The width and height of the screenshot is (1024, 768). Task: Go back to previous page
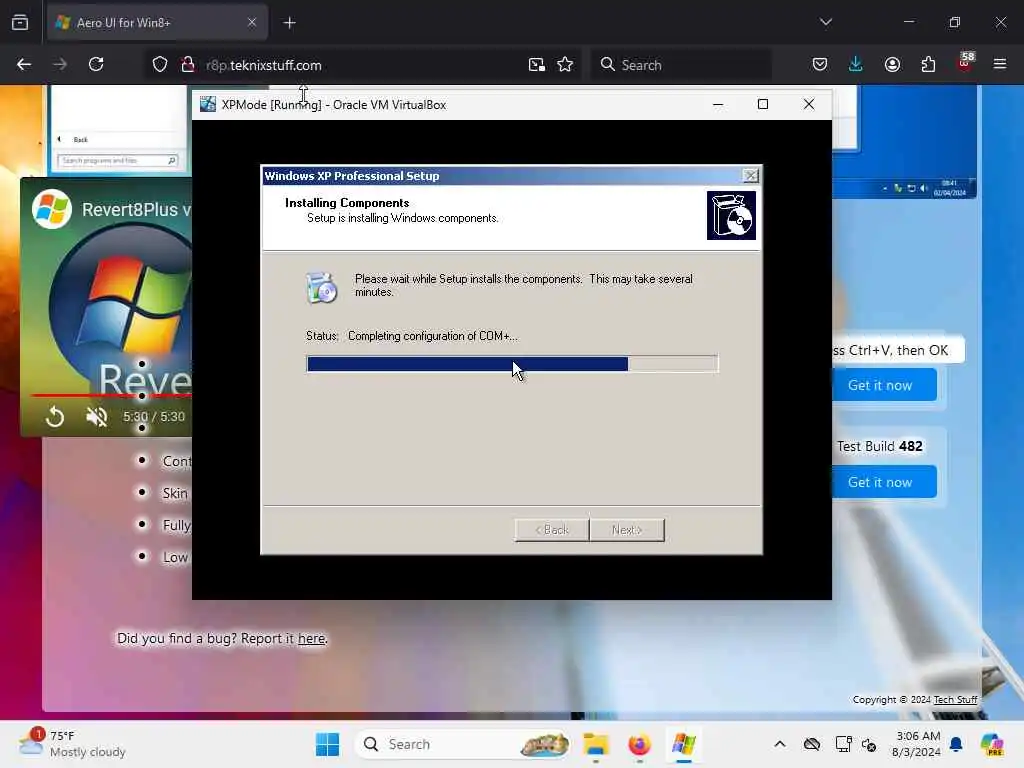24,65
